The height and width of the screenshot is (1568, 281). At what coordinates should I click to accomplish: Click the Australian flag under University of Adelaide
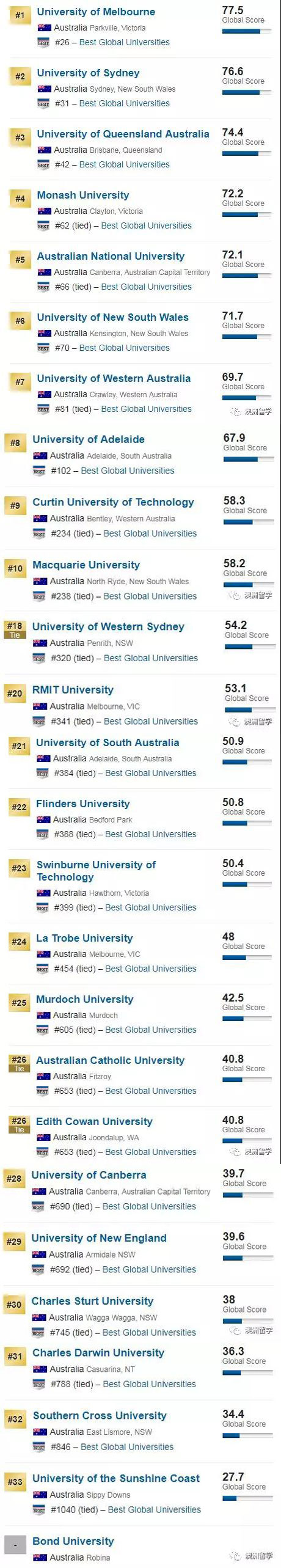40,456
